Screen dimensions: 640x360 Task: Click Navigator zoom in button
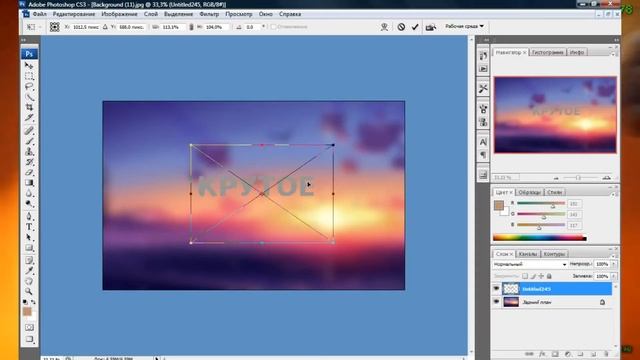(607, 178)
